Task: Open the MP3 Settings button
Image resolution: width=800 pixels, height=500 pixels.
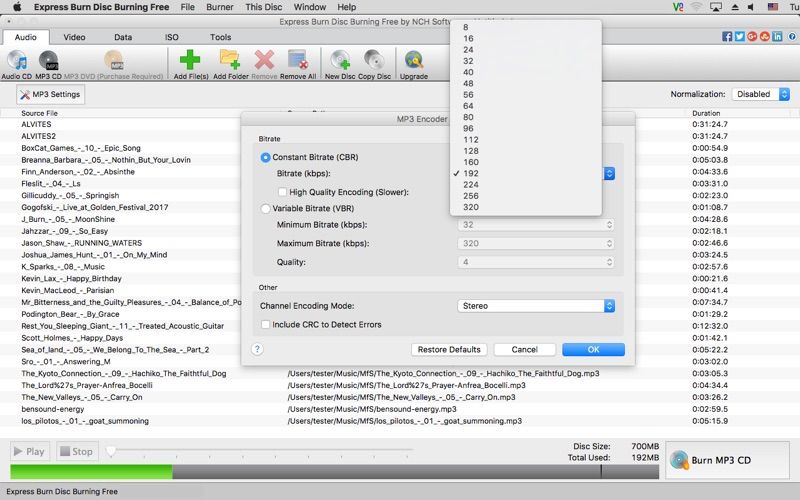Action: [x=51, y=94]
